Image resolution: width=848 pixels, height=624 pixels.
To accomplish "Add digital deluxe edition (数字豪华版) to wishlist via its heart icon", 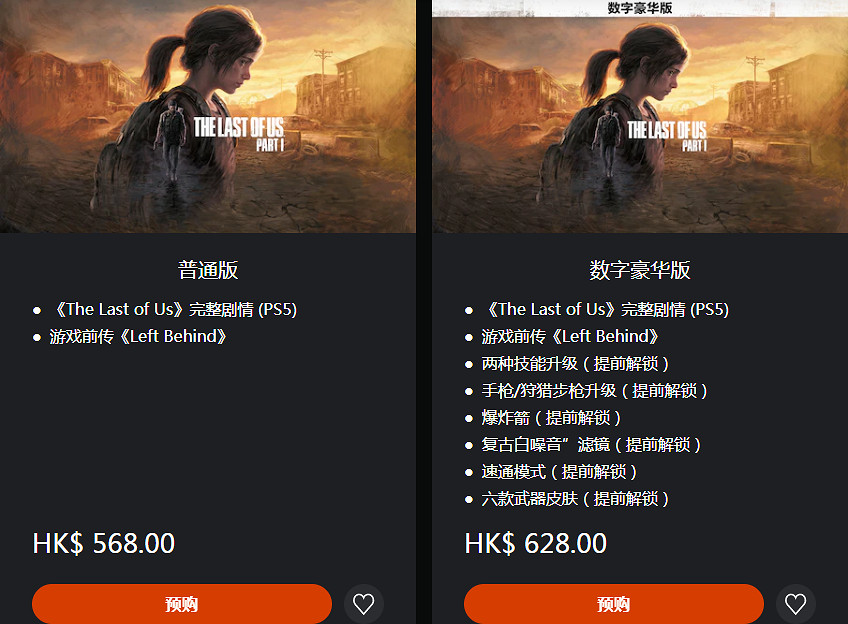I will (796, 604).
